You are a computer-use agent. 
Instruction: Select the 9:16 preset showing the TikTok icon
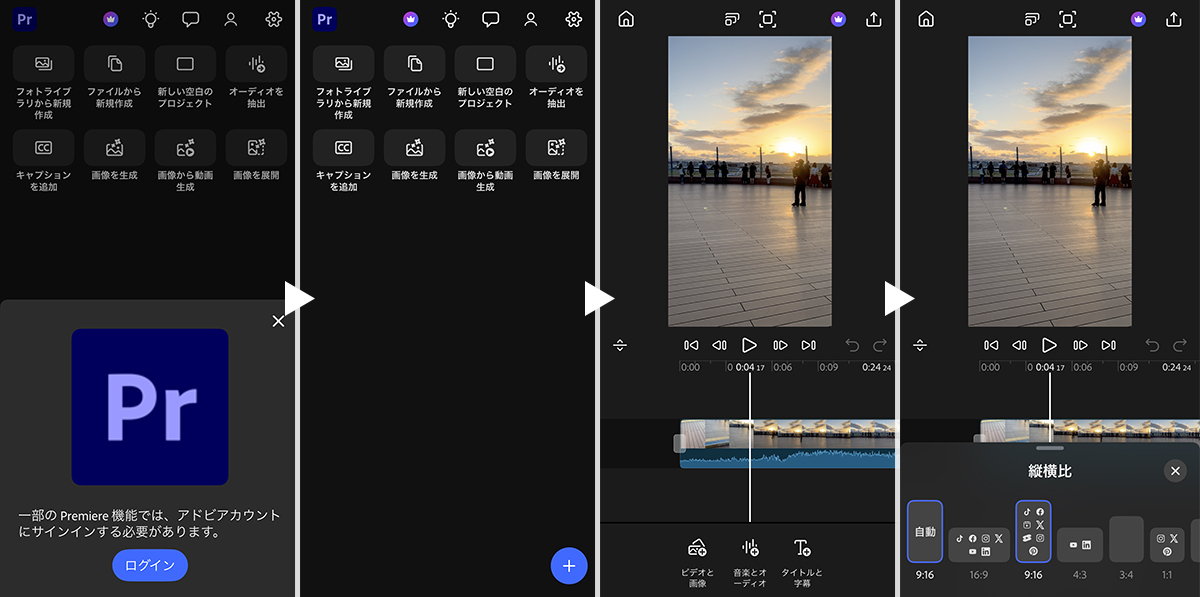click(1033, 531)
